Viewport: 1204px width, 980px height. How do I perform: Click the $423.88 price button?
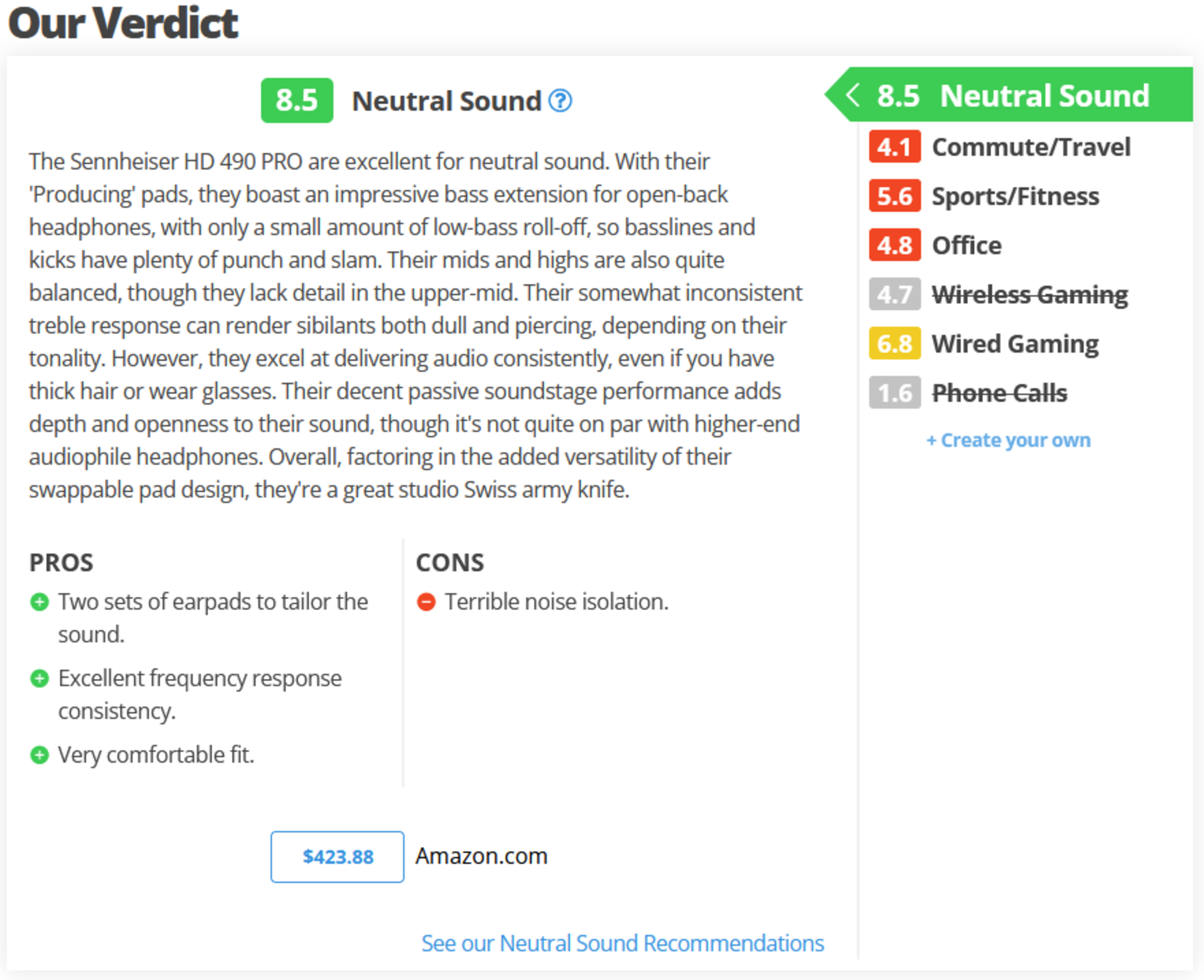pos(337,856)
